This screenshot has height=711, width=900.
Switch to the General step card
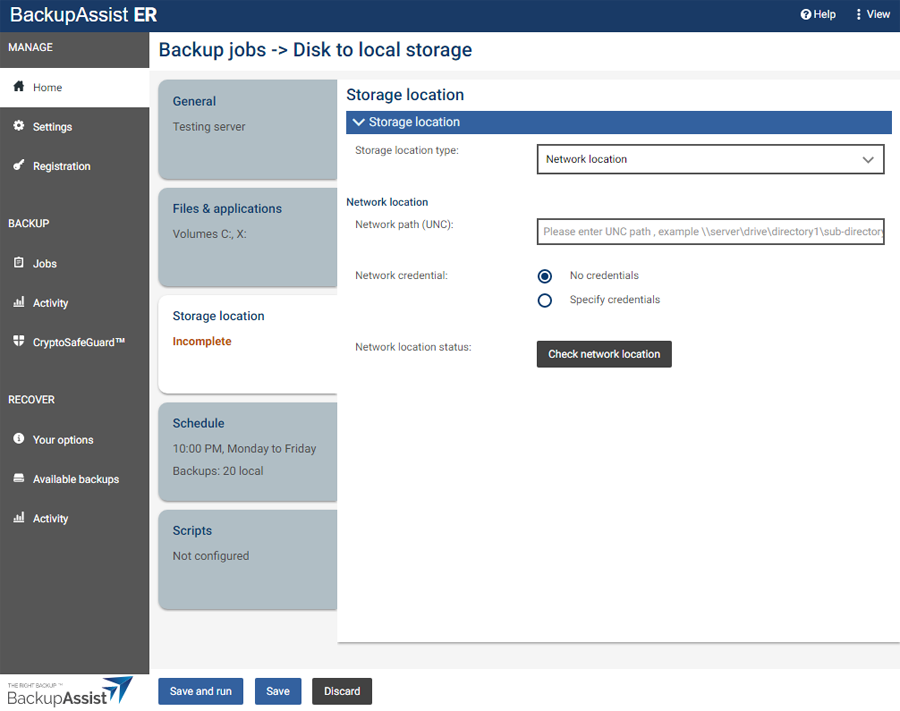(x=247, y=130)
